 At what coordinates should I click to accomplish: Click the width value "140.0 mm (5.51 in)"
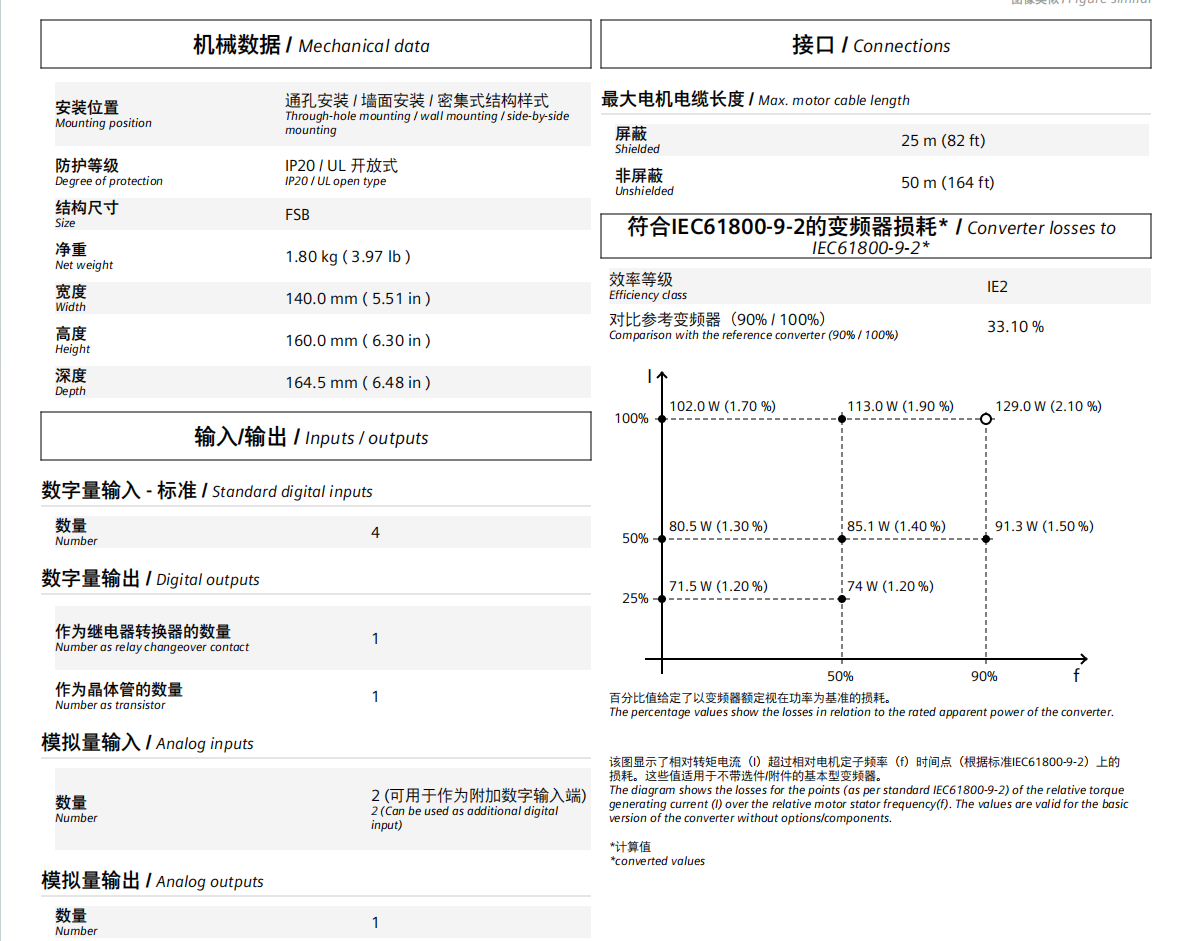[357, 298]
